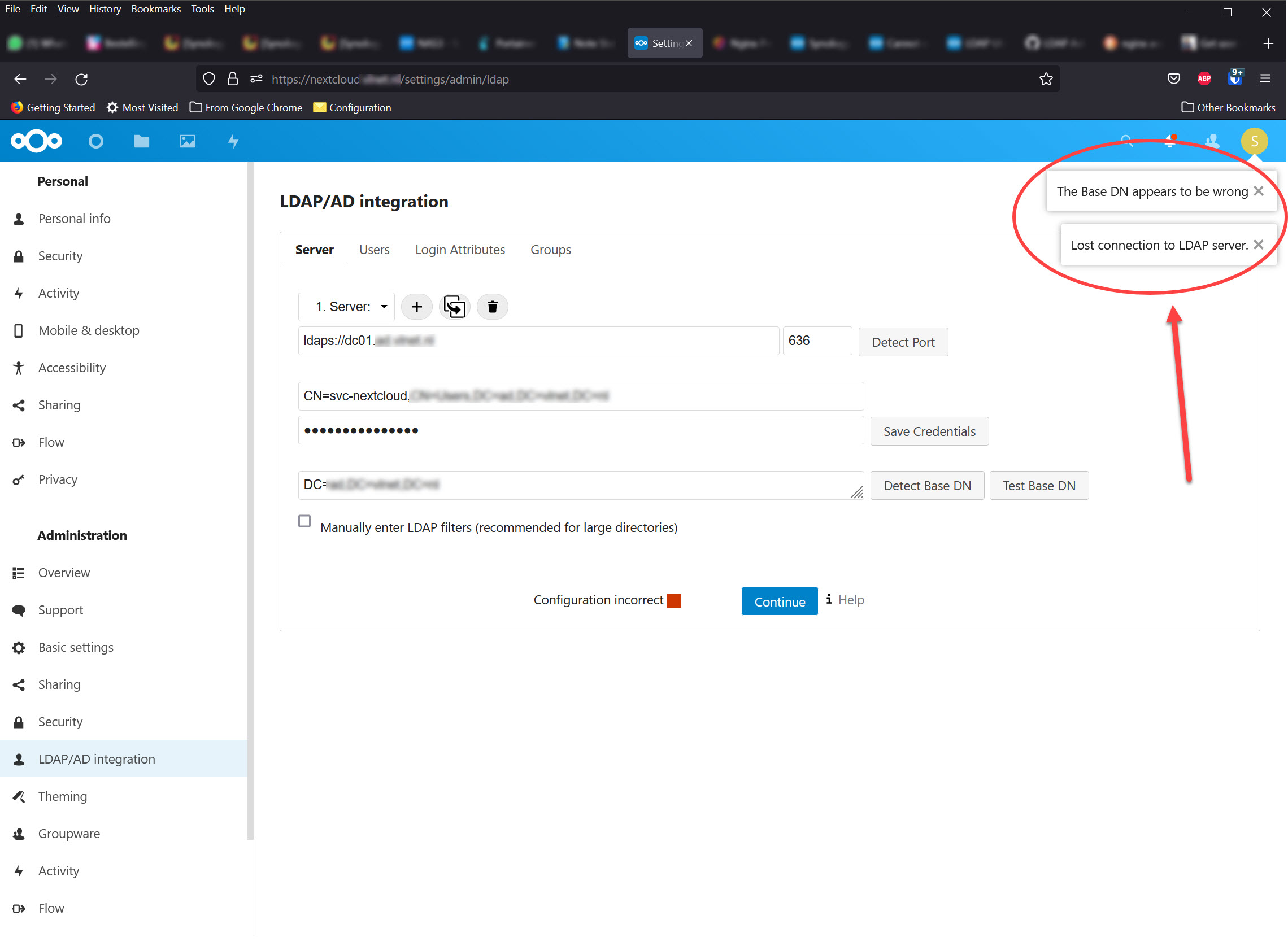Enable manually enter LDAP filters checkbox
The width and height of the screenshot is (1288, 942).
pos(304,521)
